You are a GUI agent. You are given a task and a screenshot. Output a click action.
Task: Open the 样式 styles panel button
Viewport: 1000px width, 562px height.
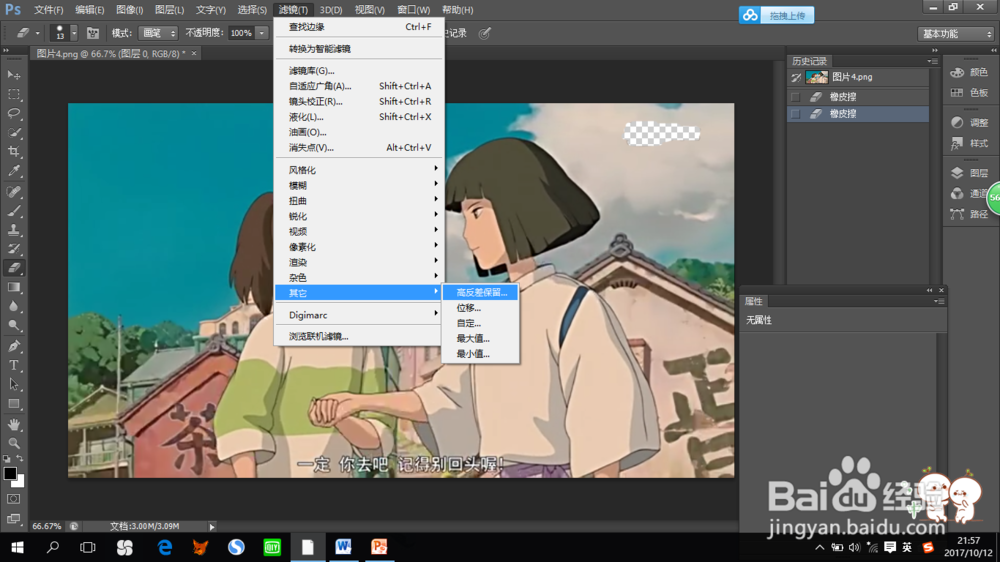click(969, 144)
